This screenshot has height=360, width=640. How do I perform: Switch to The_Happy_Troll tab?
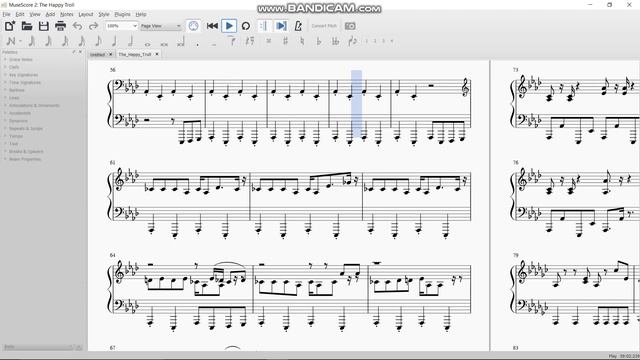coord(135,54)
